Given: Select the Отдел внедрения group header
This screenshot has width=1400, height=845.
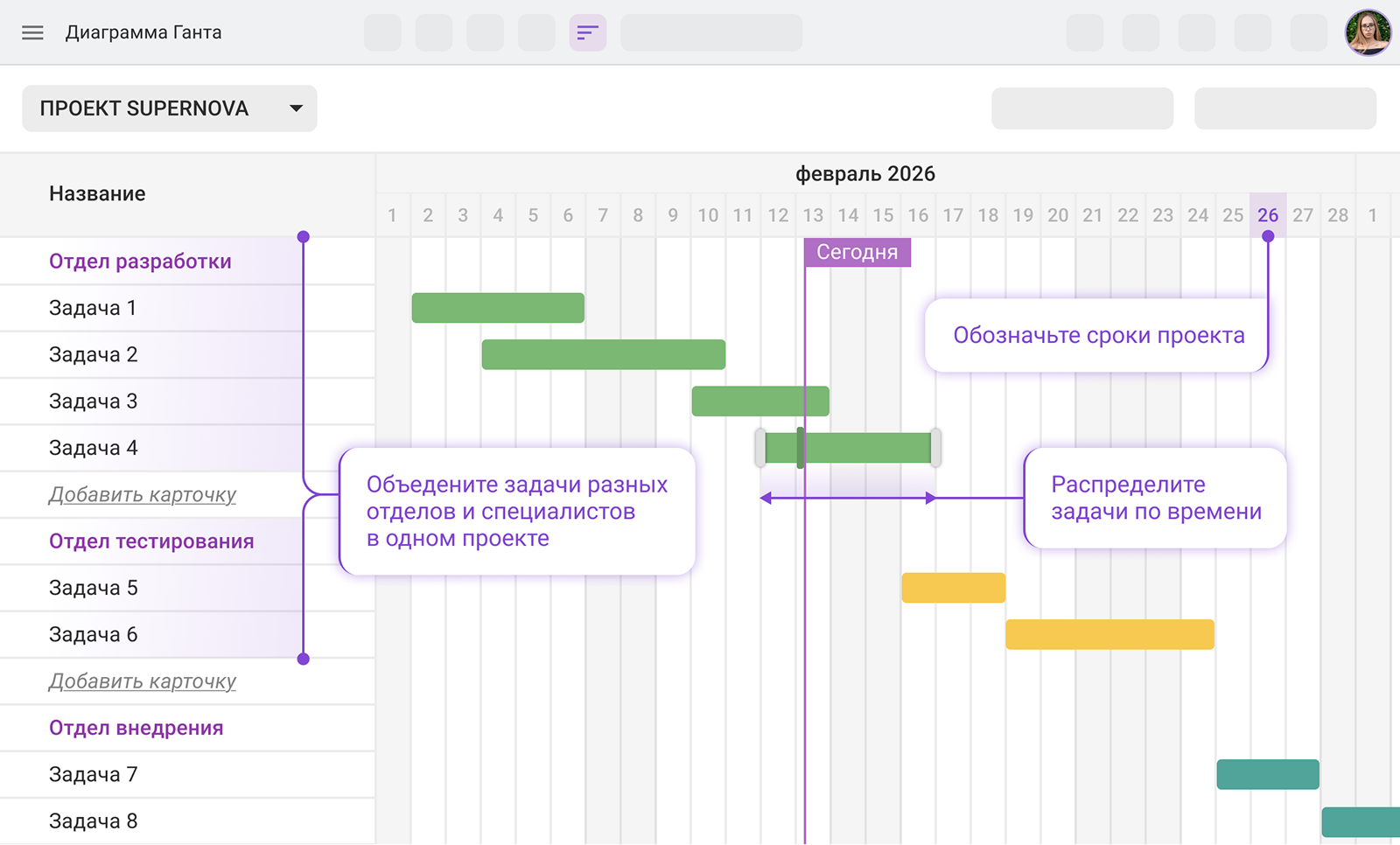Looking at the screenshot, I should click(136, 728).
